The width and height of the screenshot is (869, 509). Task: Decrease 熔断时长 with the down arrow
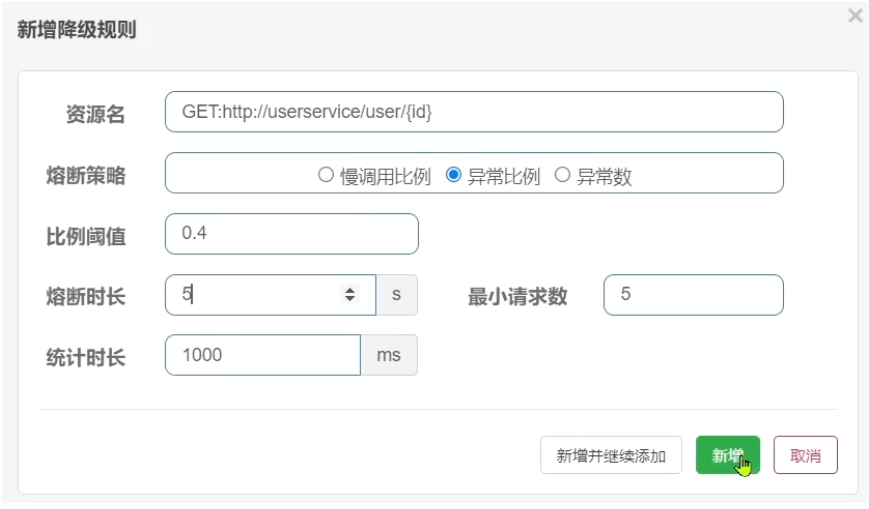tap(350, 299)
